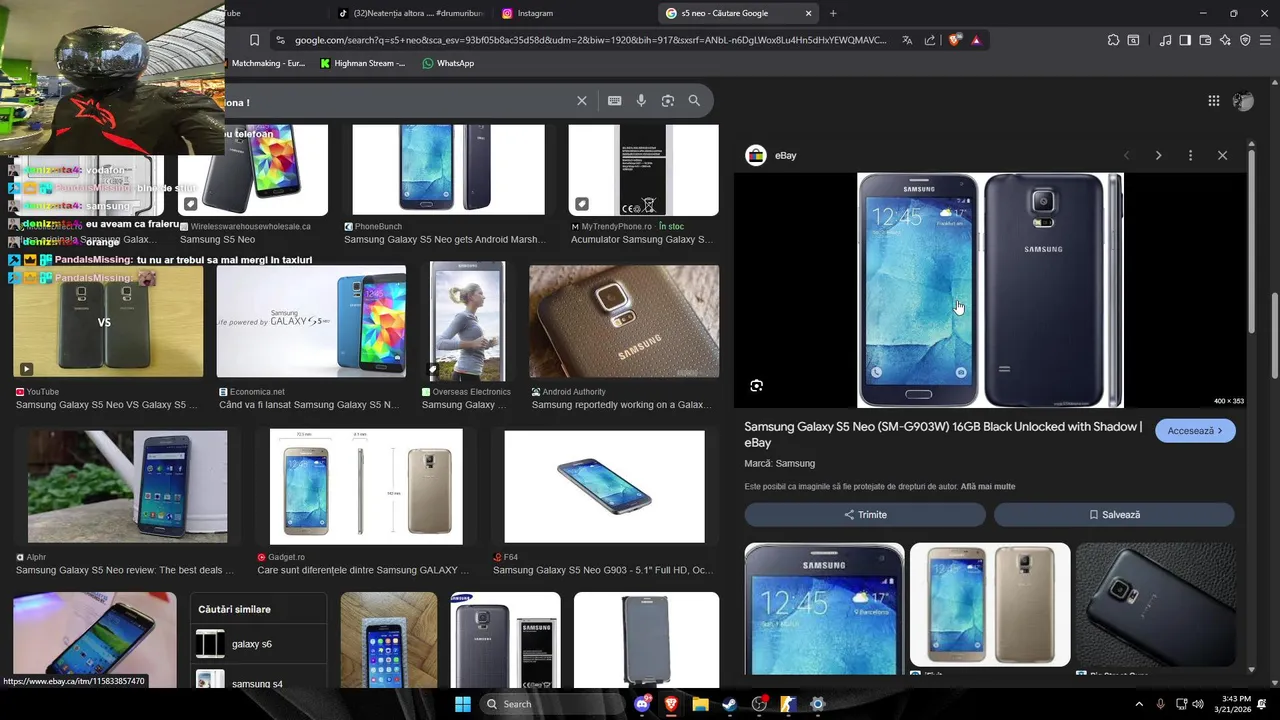Image resolution: width=1280 pixels, height=720 pixels.
Task: Clear the Google search box text
Action: tap(581, 101)
